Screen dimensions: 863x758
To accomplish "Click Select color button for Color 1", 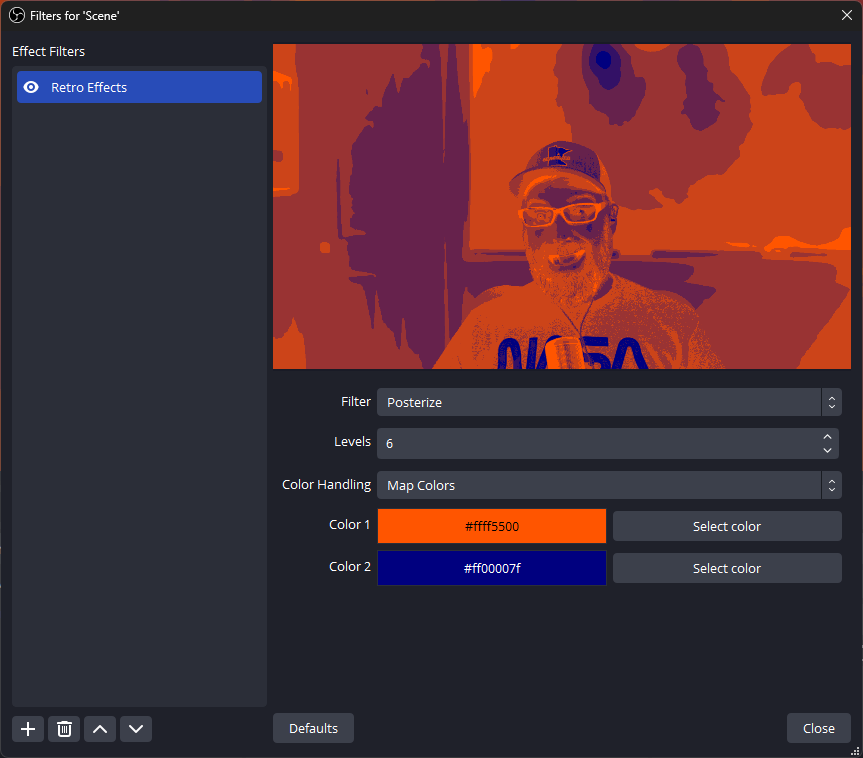I will (x=727, y=526).
